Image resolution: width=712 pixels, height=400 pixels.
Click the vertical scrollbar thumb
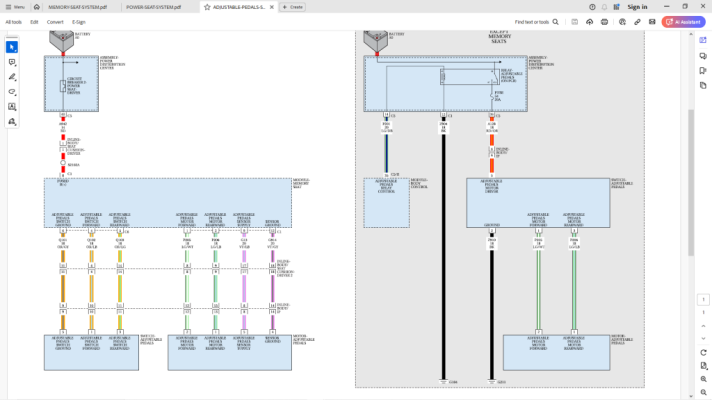[x=690, y=183]
